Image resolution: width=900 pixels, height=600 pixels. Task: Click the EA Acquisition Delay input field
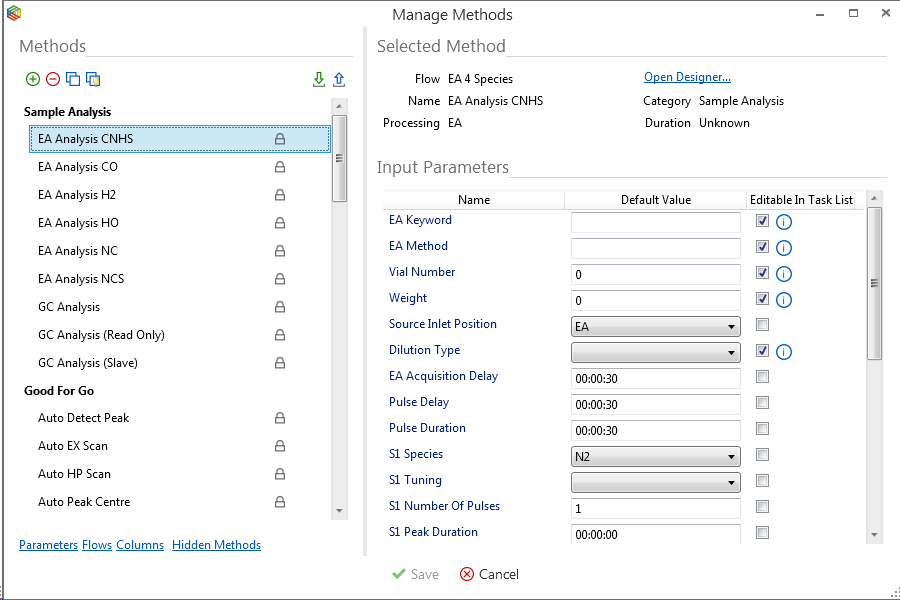pyautogui.click(x=655, y=378)
